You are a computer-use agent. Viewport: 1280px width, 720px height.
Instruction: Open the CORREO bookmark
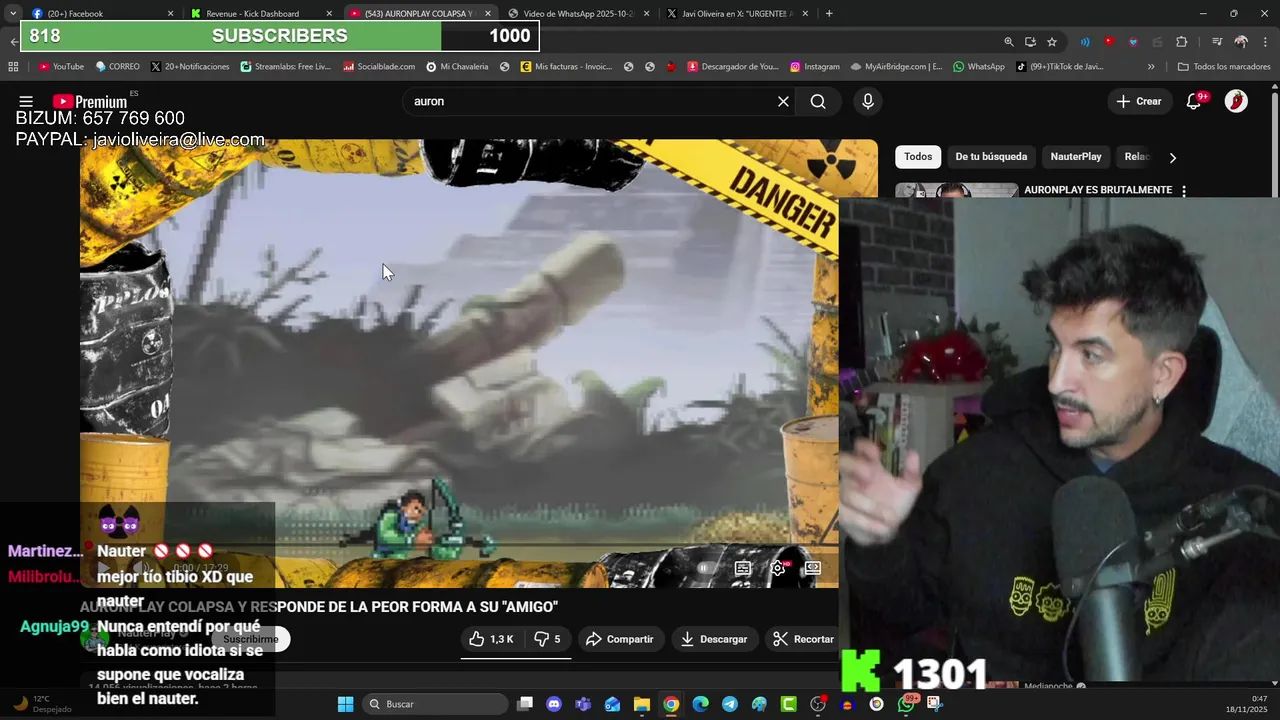(117, 67)
